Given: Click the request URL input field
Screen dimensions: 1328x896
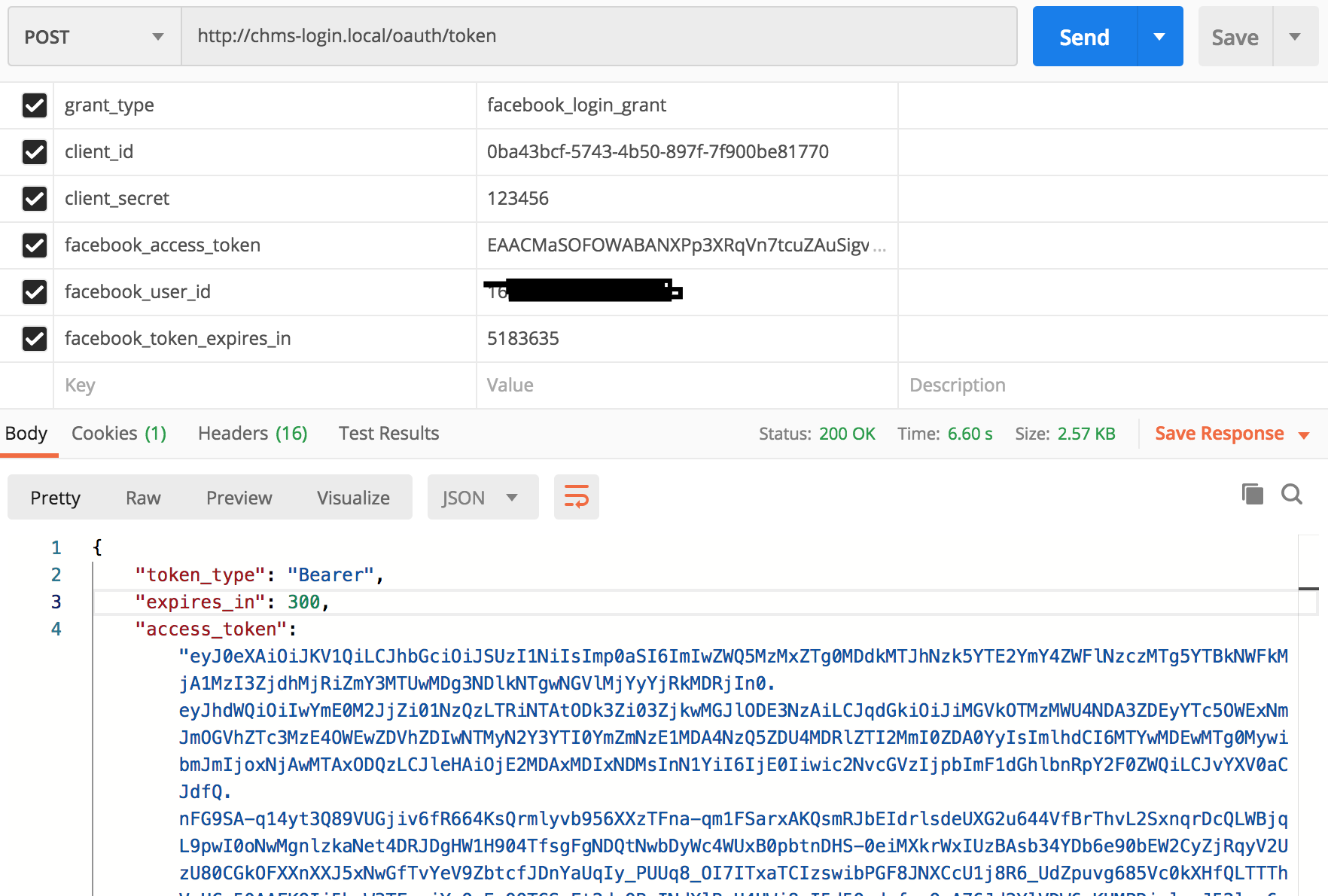Looking at the screenshot, I should [x=599, y=36].
